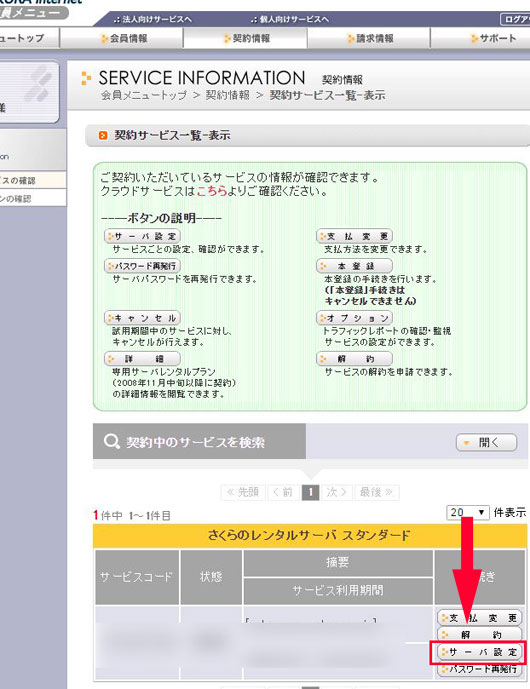The width and height of the screenshot is (530, 689).
Task: Click the magnifier icon beside 契約中のサービスを検索
Action: point(111,441)
